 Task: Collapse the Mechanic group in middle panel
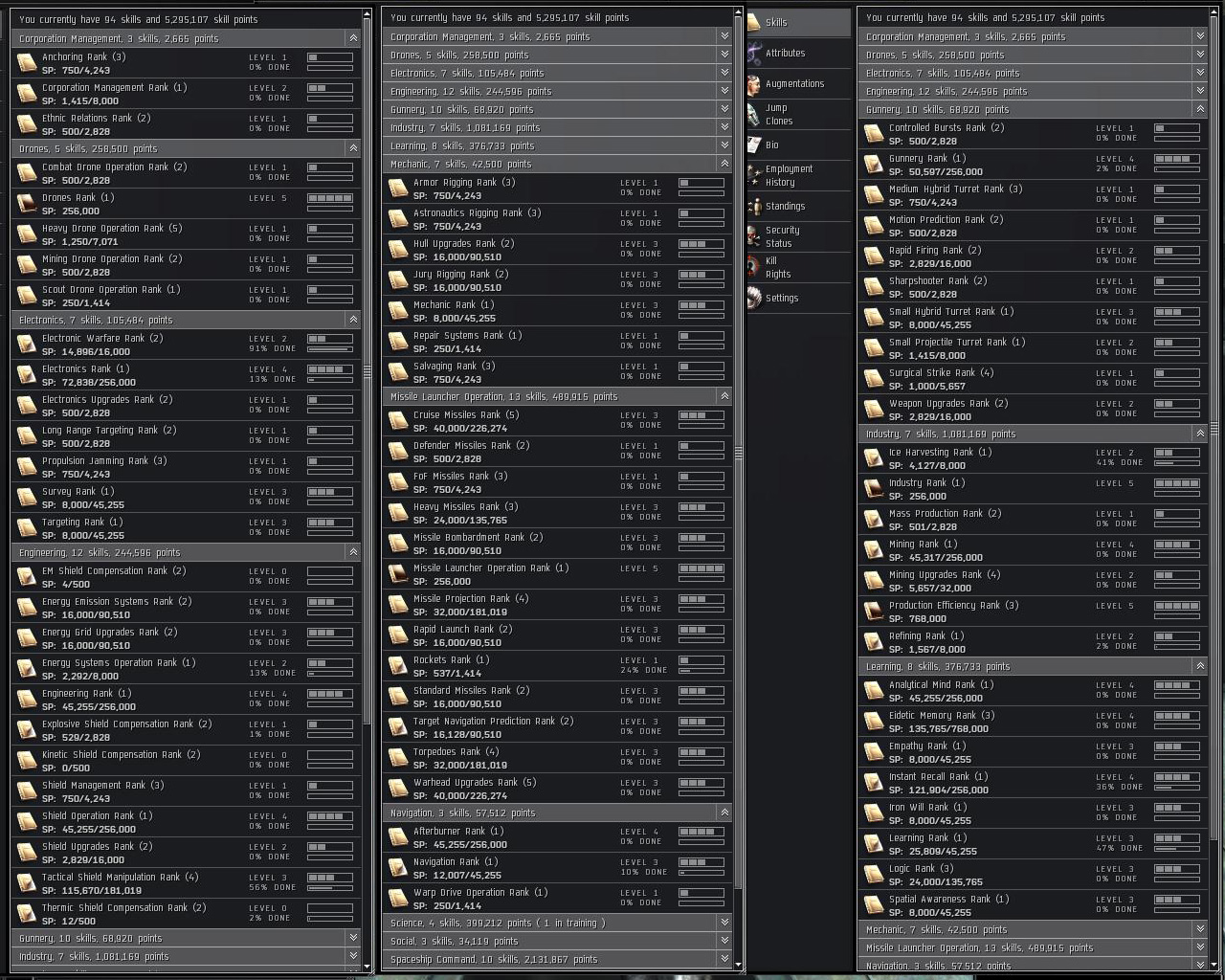[724, 164]
